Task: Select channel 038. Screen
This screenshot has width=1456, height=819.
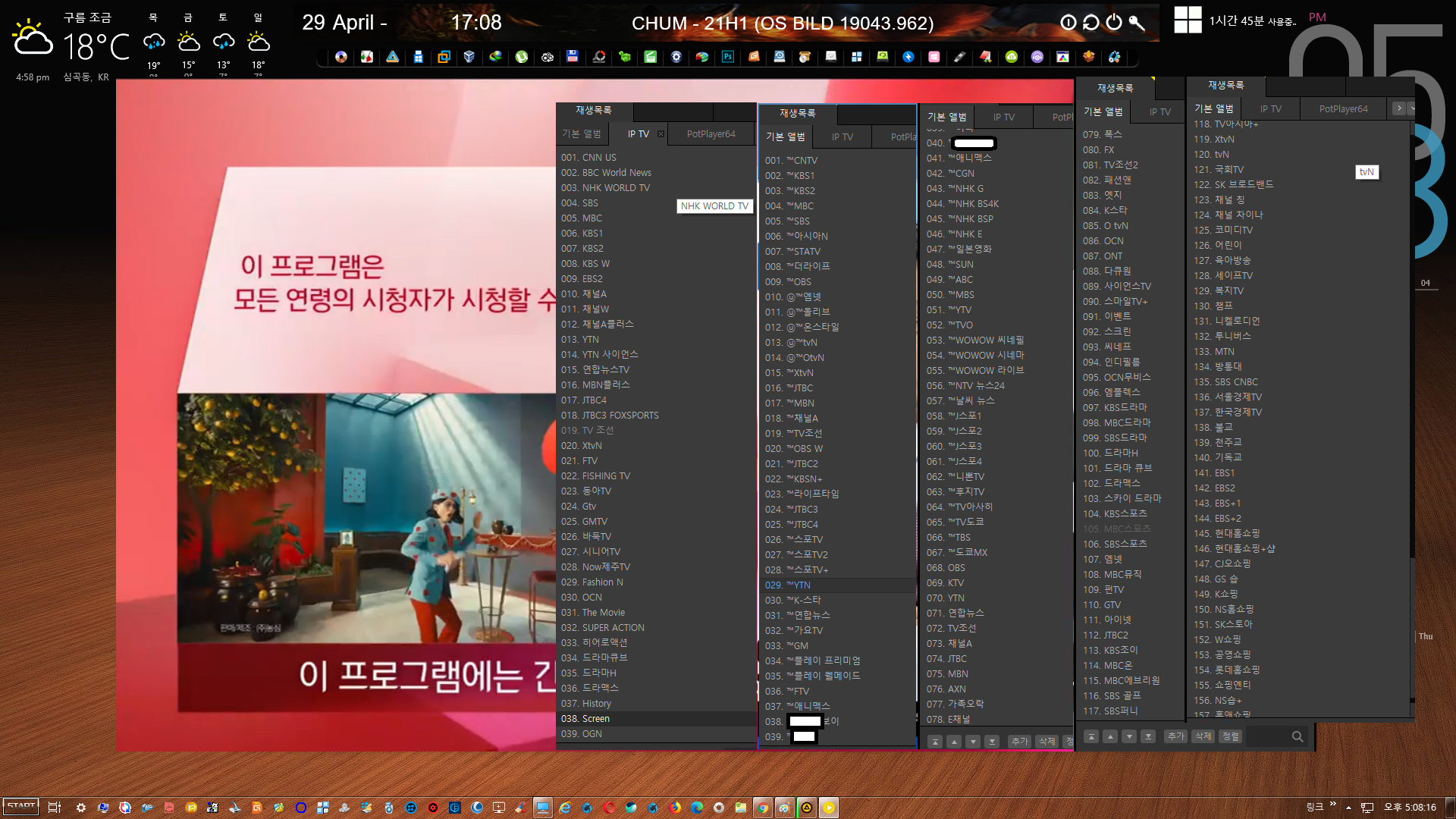Action: pos(656,719)
